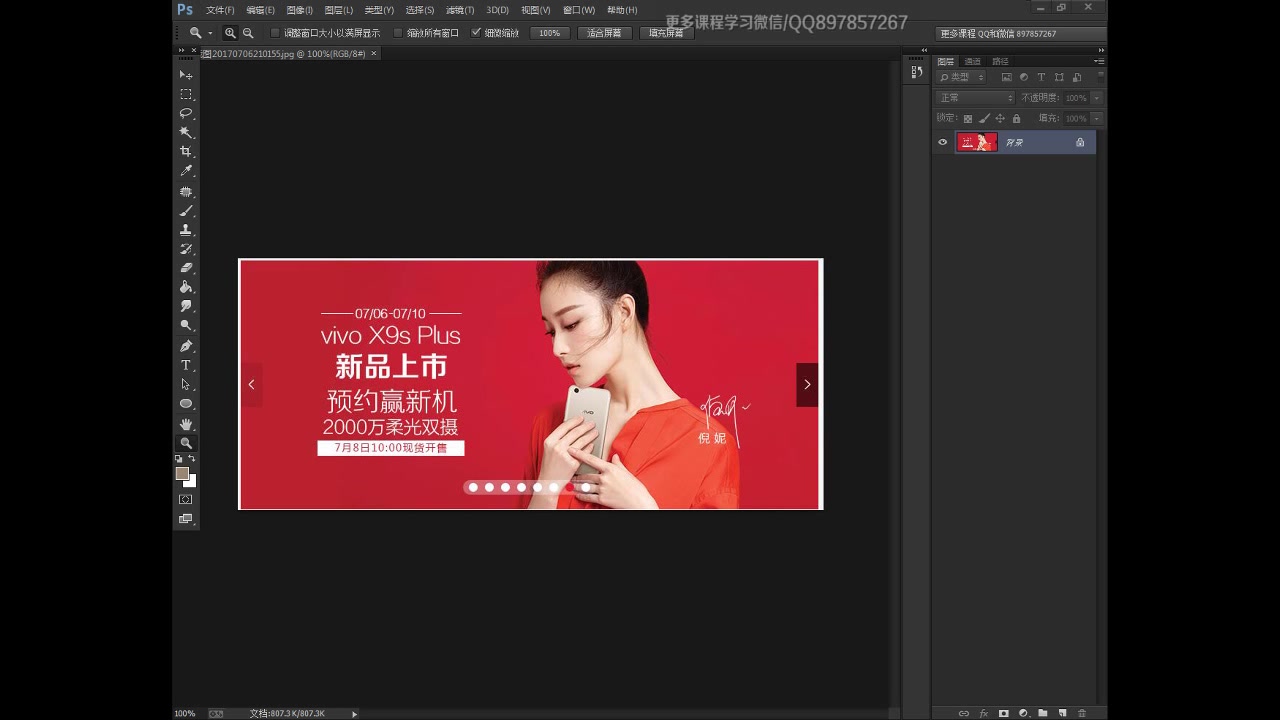Toggle lock position icon

tap(1000, 118)
